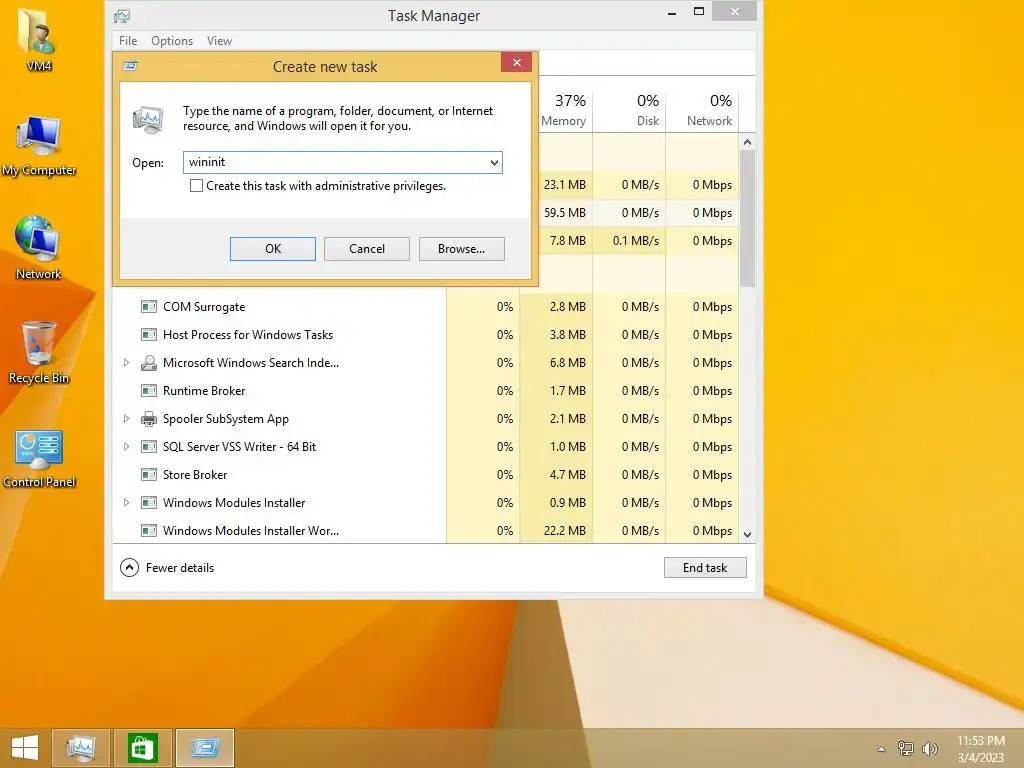1024x768 pixels.
Task: Click the Windows Start button
Action: [25, 748]
